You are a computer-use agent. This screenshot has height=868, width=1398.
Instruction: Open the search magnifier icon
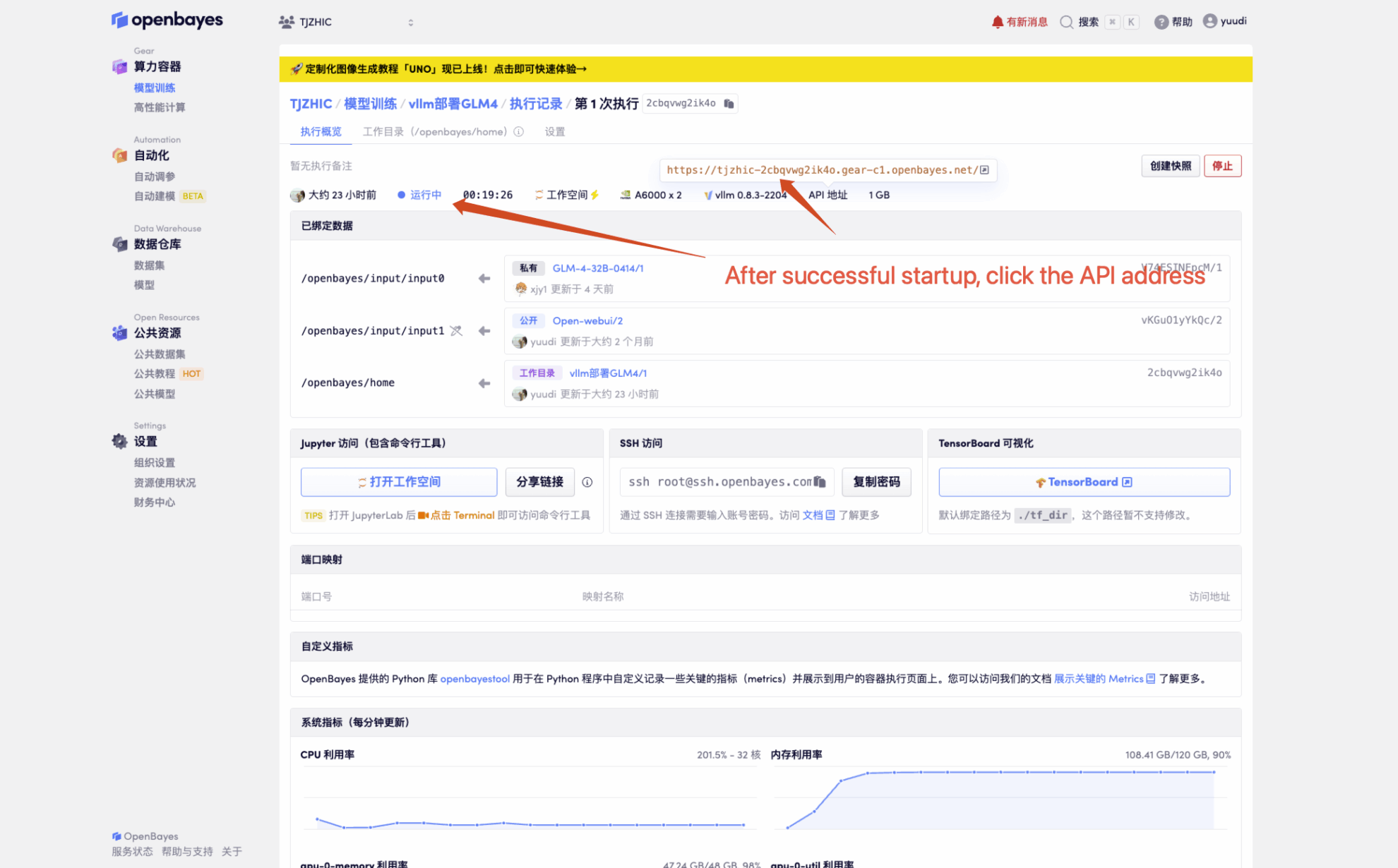(x=1066, y=22)
